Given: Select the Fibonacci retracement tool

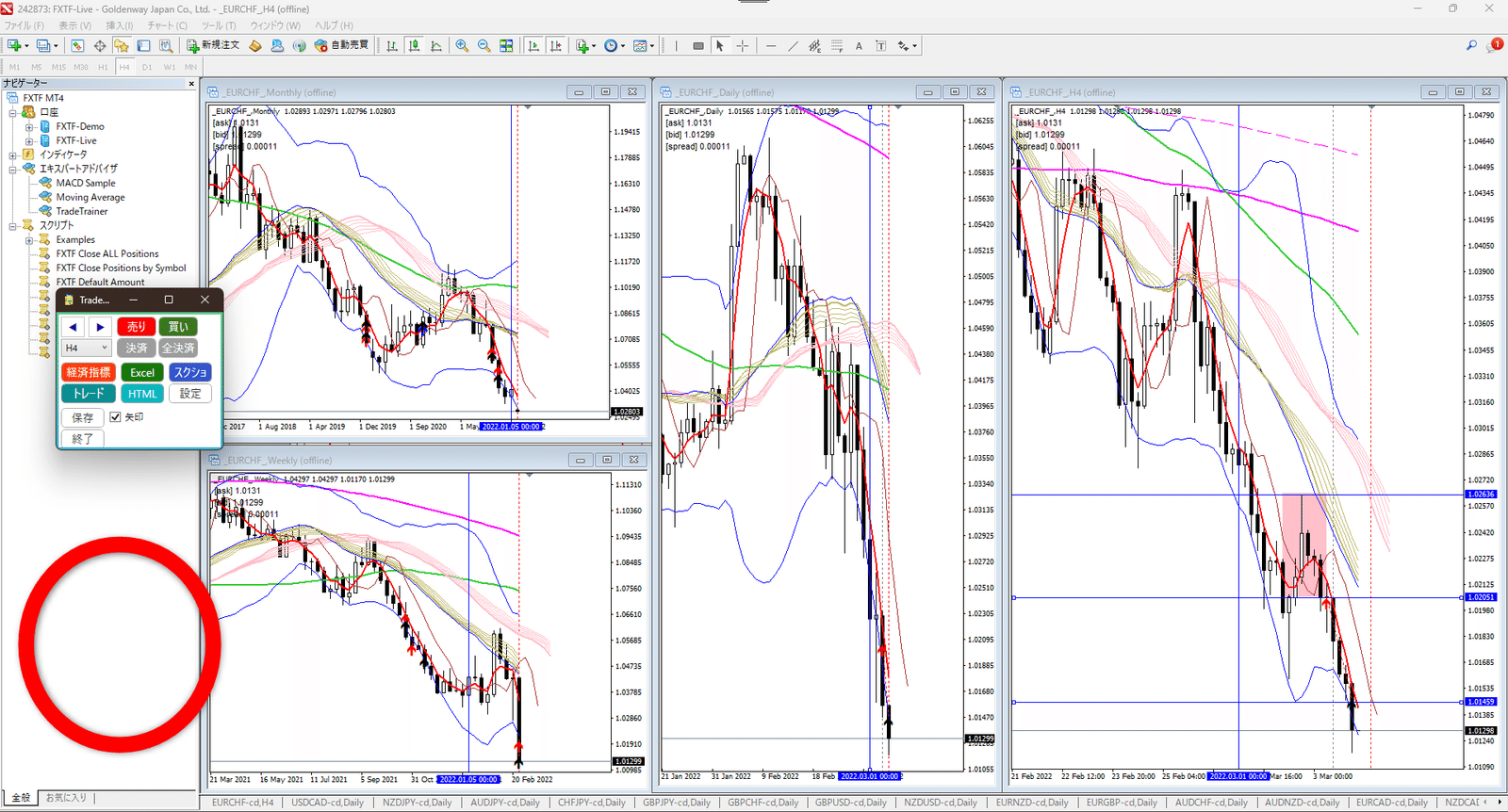Looking at the screenshot, I should pyautogui.click(x=837, y=45).
